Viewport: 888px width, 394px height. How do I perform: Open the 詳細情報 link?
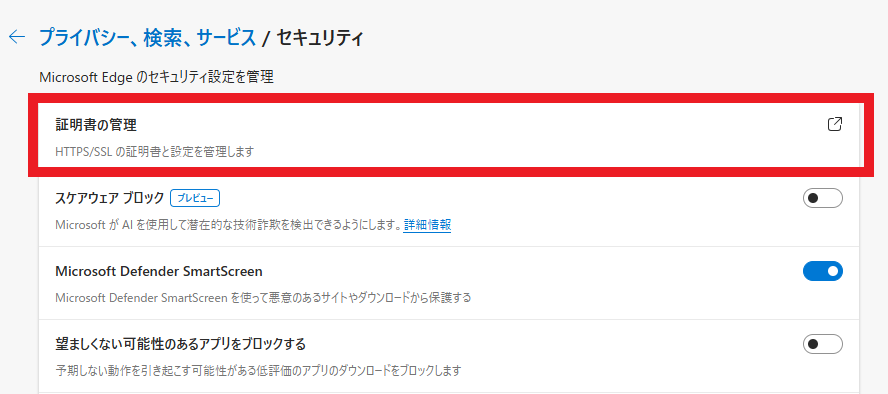coord(427,225)
